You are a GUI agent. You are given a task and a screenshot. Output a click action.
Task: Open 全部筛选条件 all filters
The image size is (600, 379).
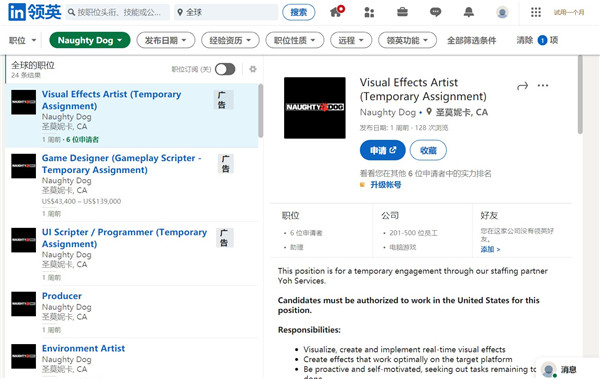click(x=471, y=40)
